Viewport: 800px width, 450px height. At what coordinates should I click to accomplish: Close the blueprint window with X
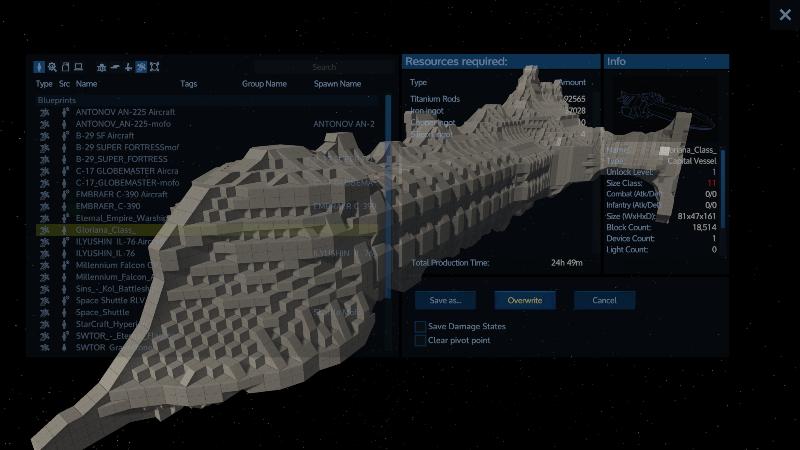click(785, 15)
